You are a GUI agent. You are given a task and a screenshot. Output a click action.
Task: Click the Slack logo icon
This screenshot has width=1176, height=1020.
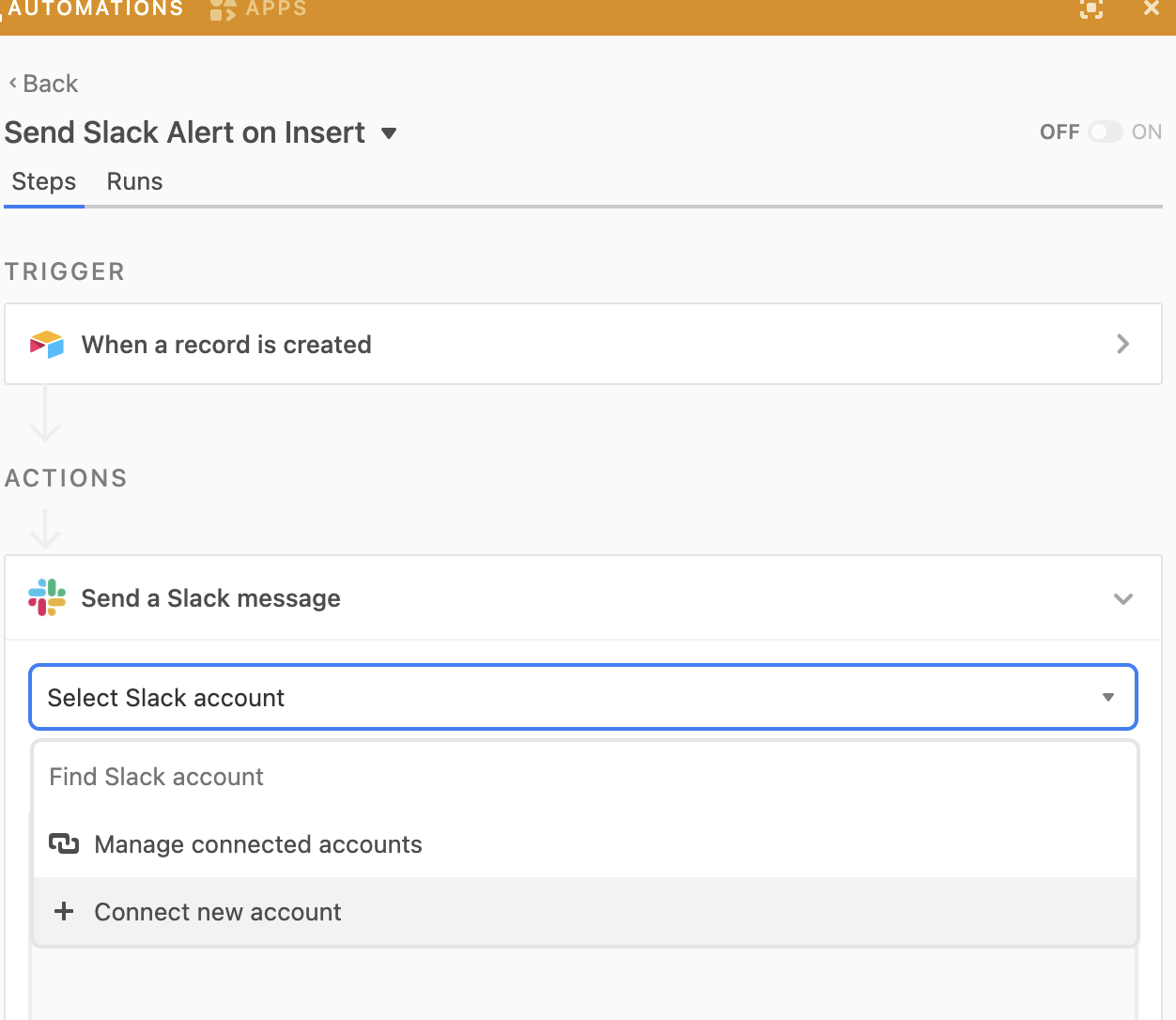[x=47, y=597]
